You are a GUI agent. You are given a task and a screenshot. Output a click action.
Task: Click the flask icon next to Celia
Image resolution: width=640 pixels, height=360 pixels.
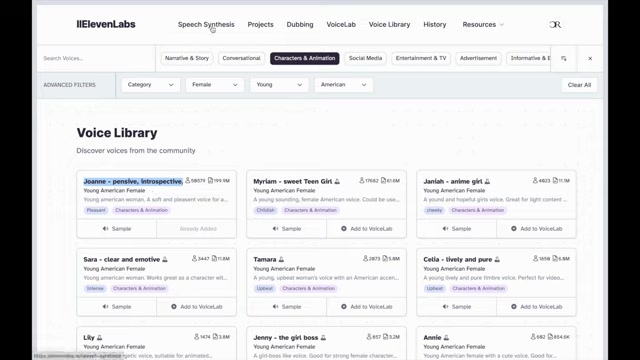pyautogui.click(x=497, y=259)
